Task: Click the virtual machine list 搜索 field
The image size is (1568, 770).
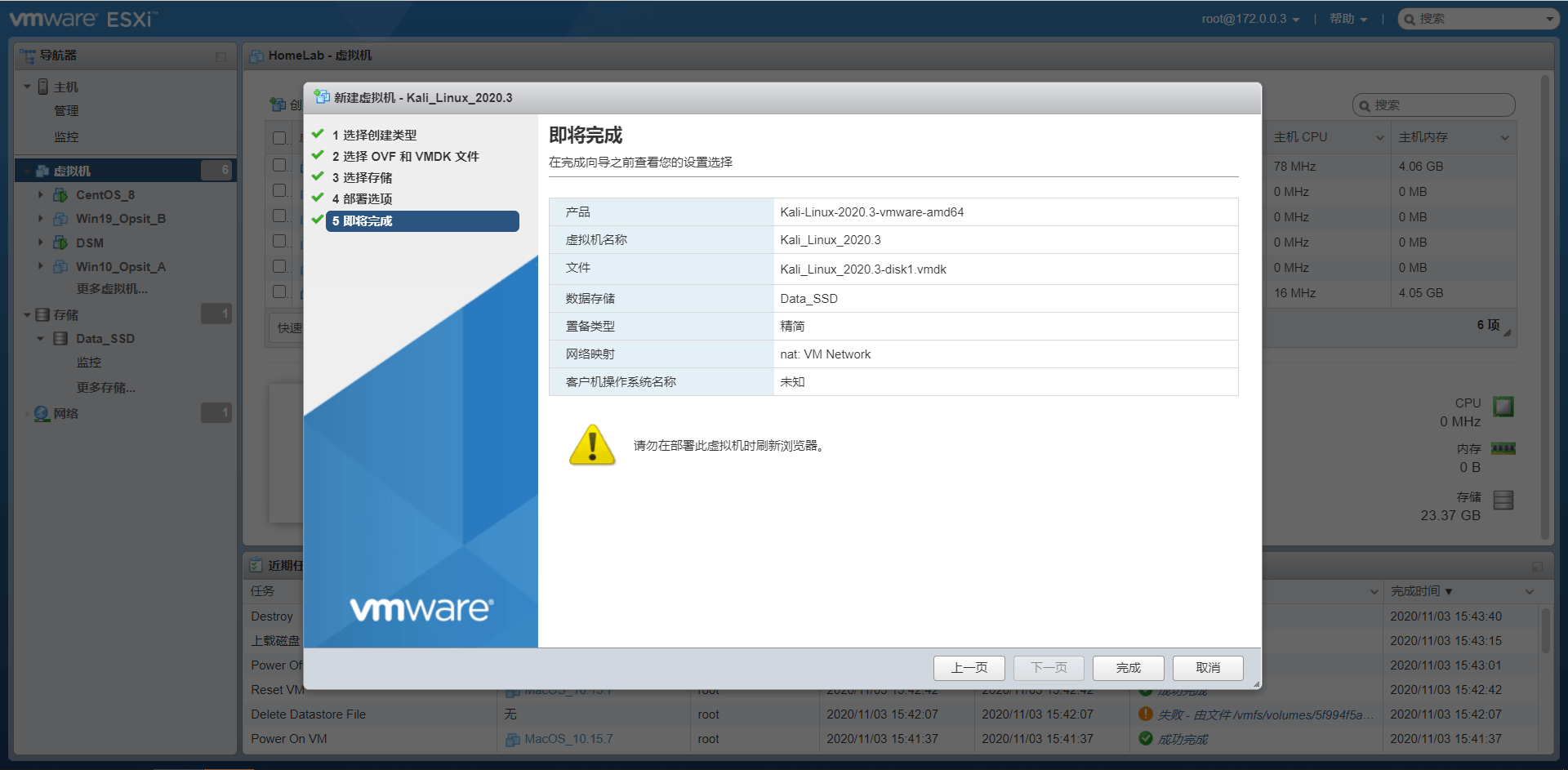Action: pyautogui.click(x=1433, y=105)
